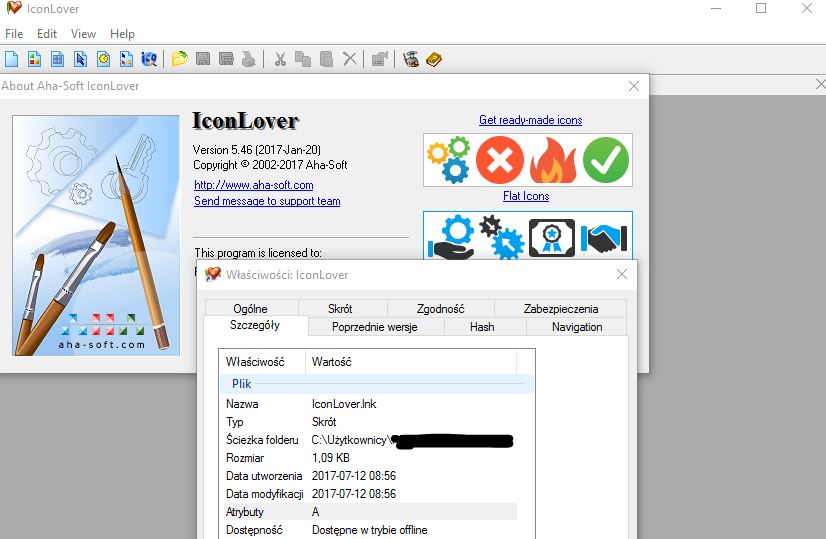The image size is (826, 539).
Task: Select the Szczegóły tab
Action: click(x=255, y=325)
